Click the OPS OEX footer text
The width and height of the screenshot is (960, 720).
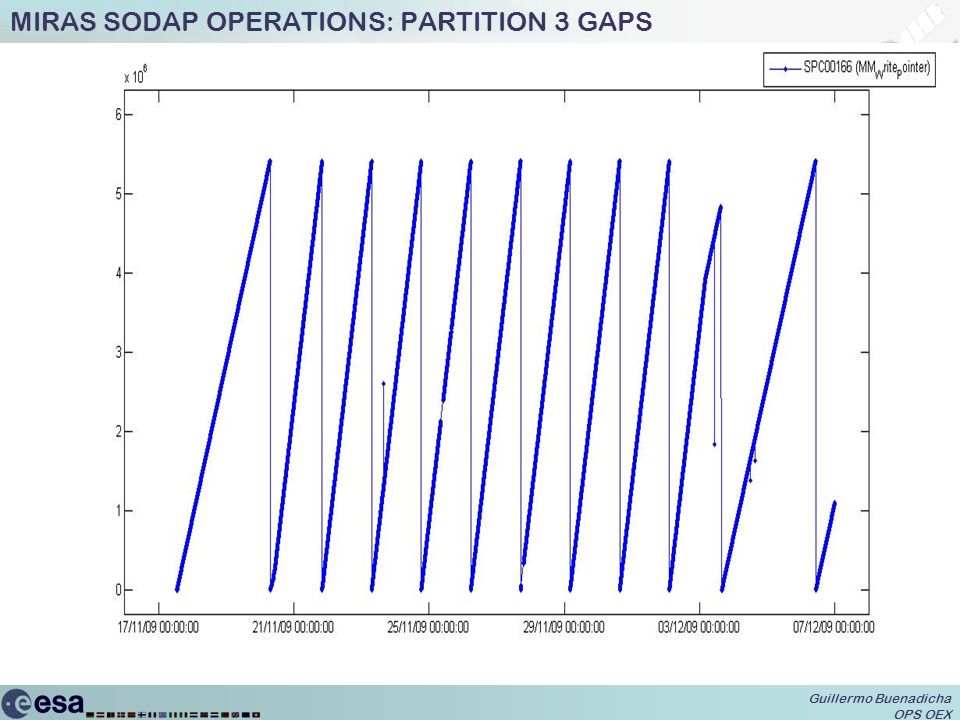[x=923, y=714]
